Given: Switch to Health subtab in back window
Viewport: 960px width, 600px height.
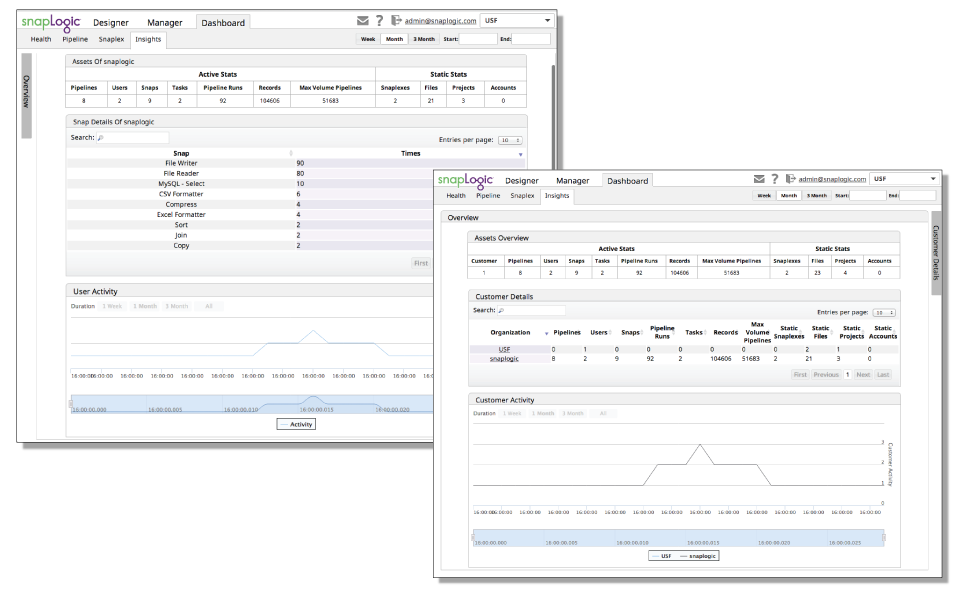Looking at the screenshot, I should click(41, 39).
